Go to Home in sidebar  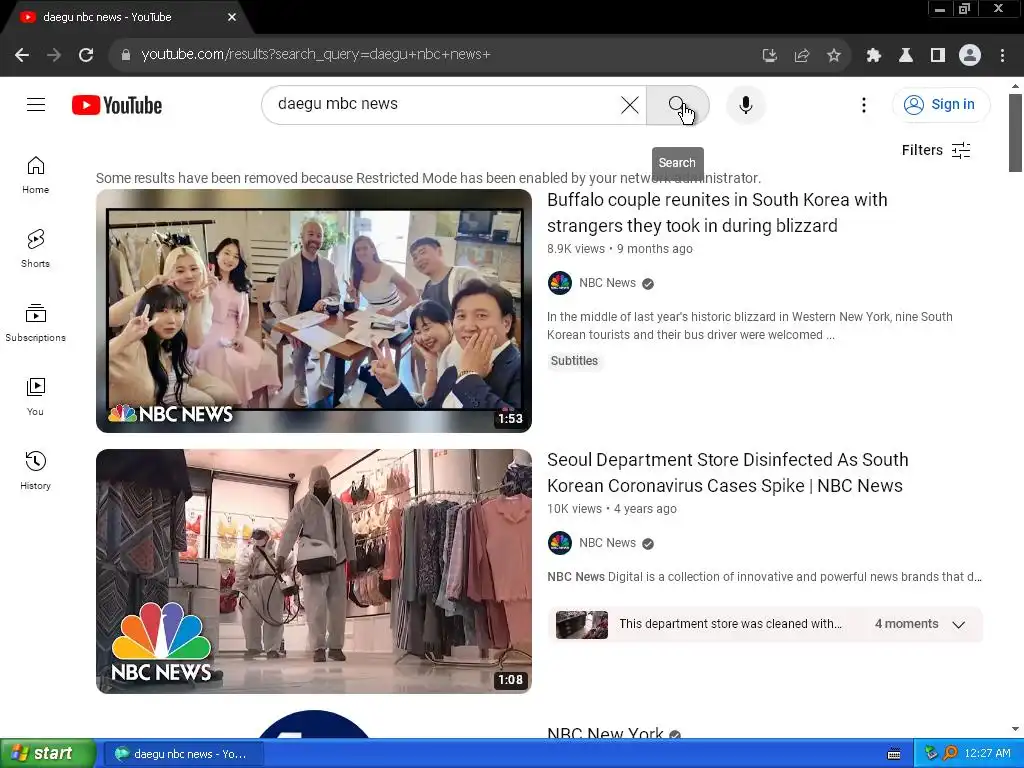point(35,175)
